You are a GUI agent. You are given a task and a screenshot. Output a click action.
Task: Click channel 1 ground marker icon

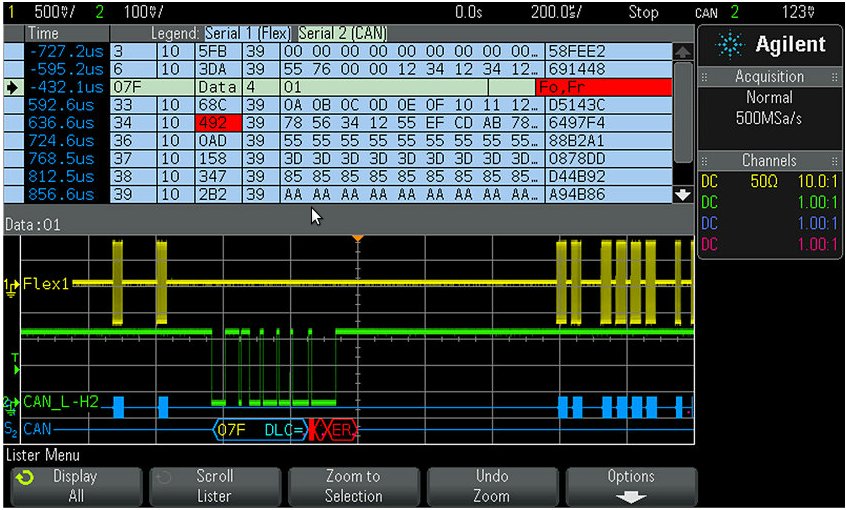point(12,287)
